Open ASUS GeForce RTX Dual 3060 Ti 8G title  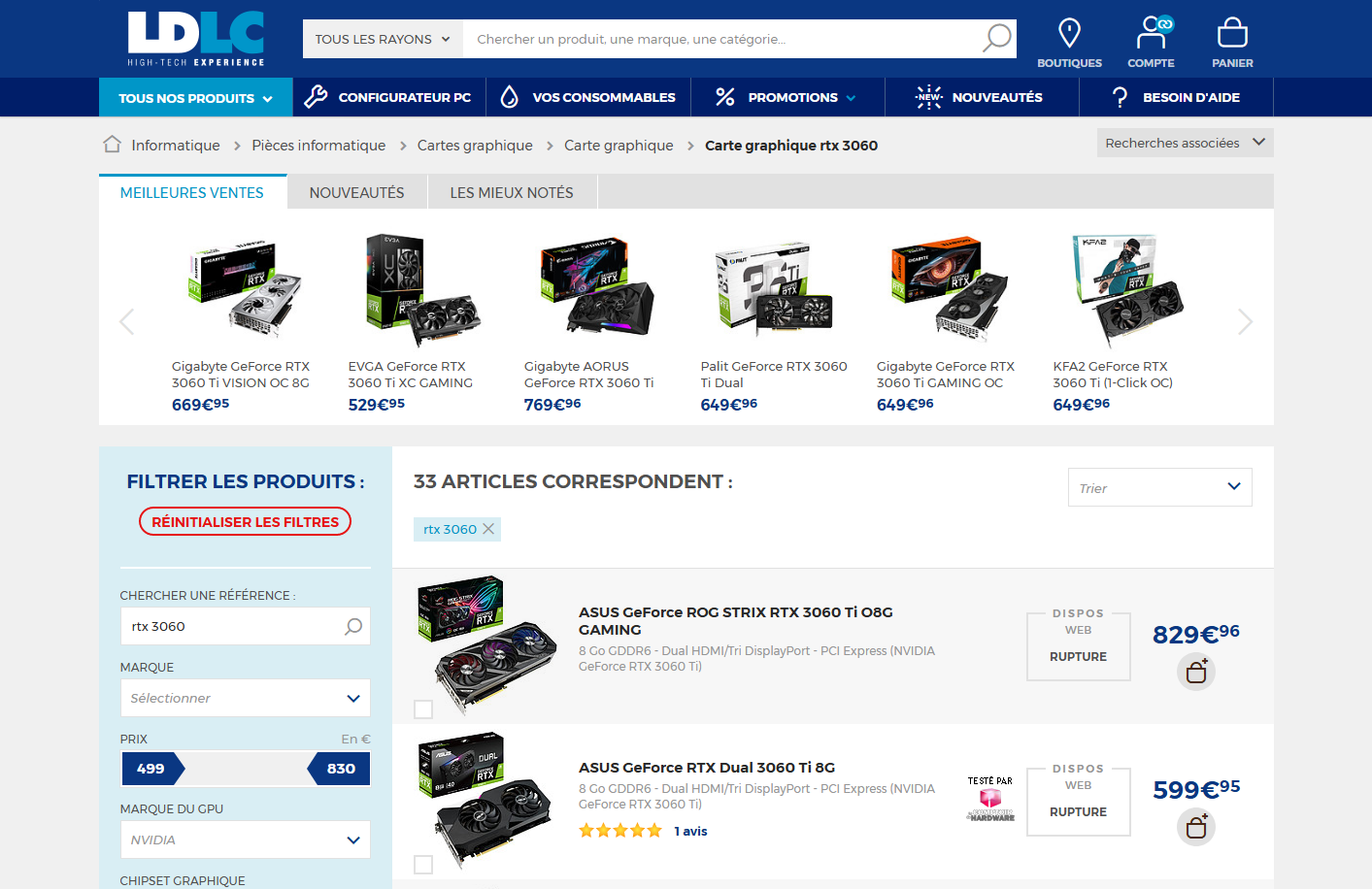tap(707, 767)
